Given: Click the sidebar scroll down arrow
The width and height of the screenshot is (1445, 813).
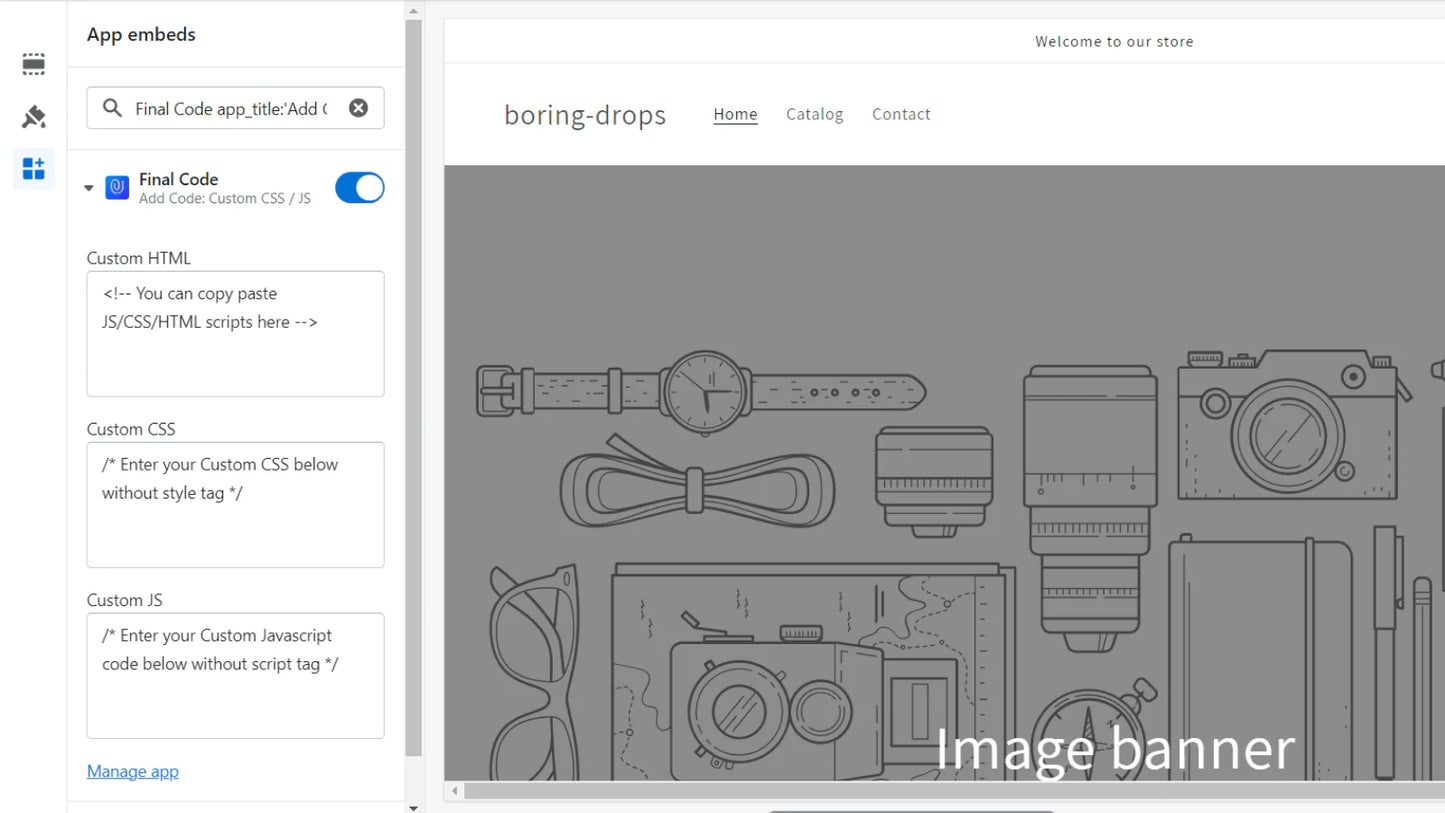Looking at the screenshot, I should (414, 806).
